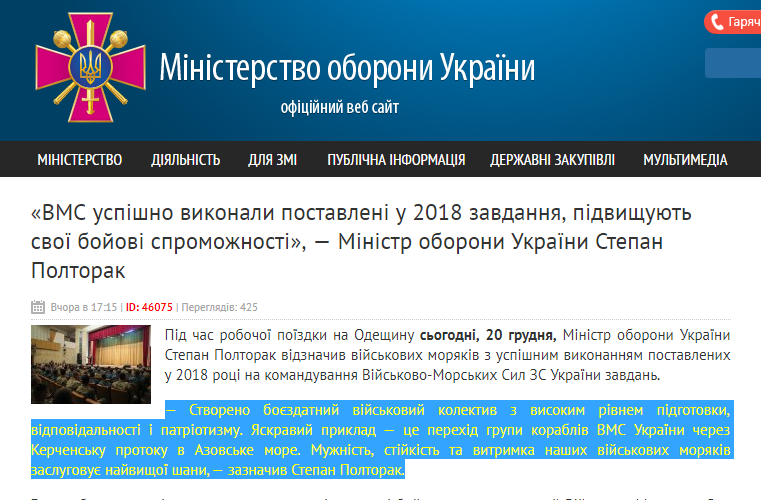Screen dimensions: 761x500
Task: Click the red hotline phone icon
Action: tap(716, 22)
